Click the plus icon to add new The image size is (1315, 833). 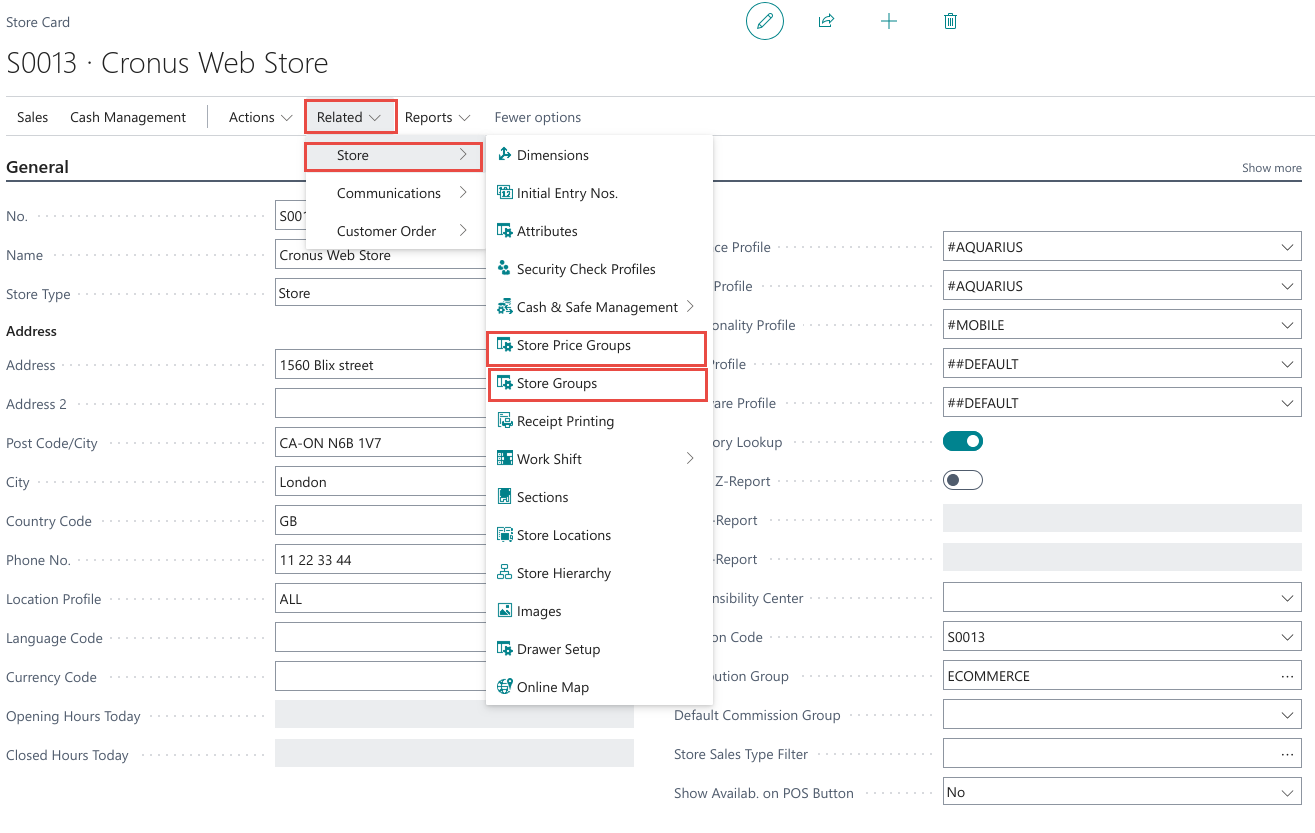[888, 21]
